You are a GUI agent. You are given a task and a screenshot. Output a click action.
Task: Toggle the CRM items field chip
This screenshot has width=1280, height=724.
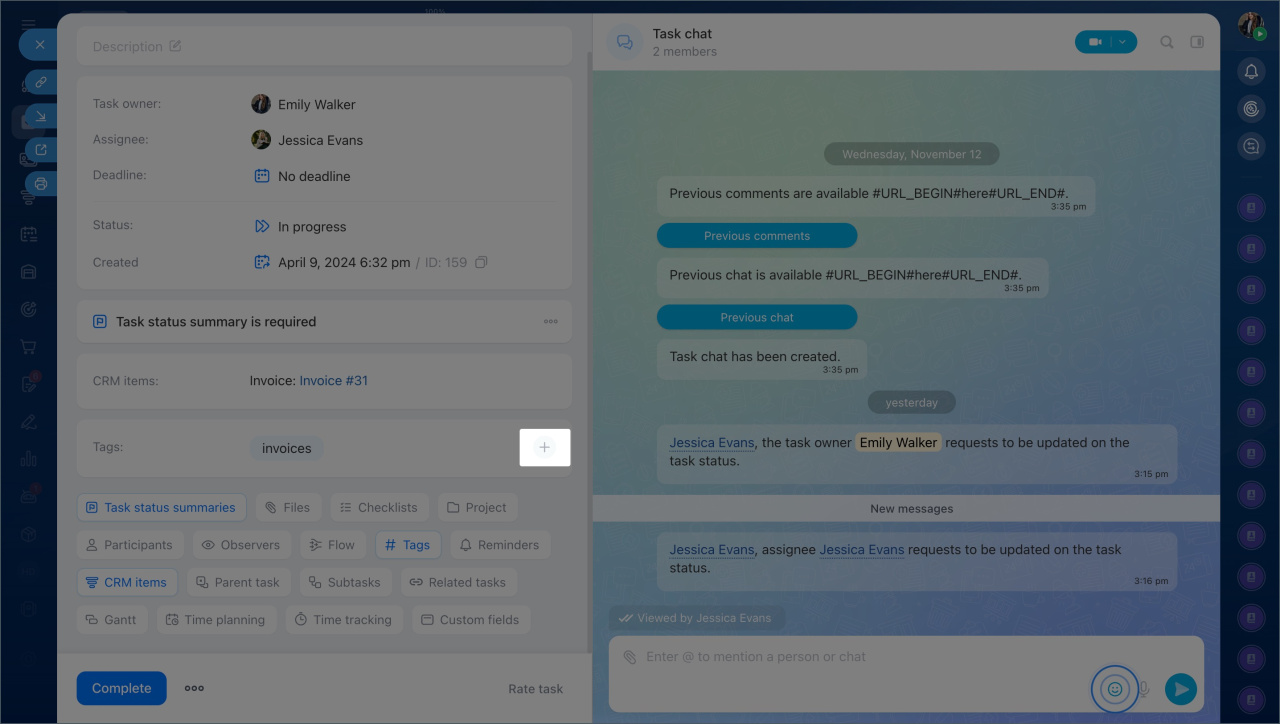coord(127,582)
